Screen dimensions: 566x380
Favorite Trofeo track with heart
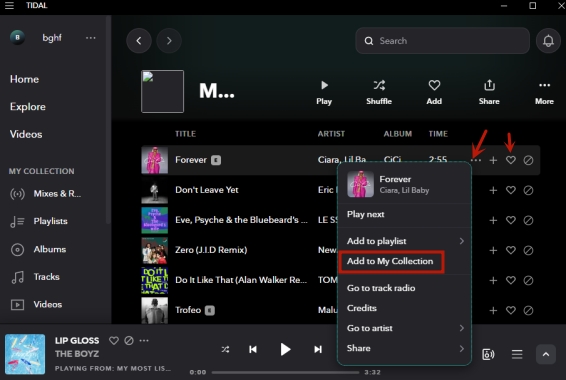click(510, 310)
